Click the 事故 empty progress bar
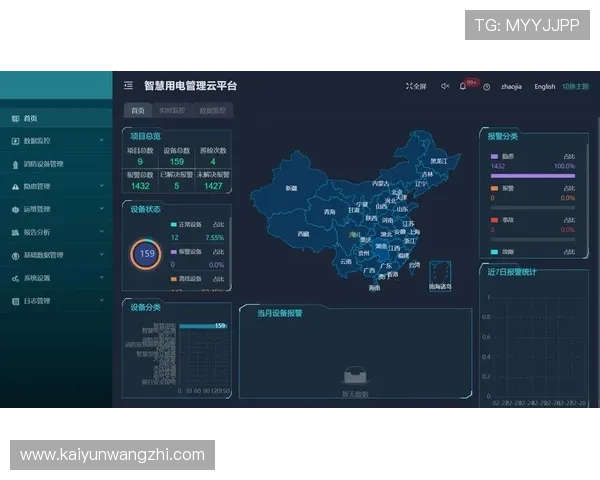This screenshot has height=480, width=600. pos(533,240)
